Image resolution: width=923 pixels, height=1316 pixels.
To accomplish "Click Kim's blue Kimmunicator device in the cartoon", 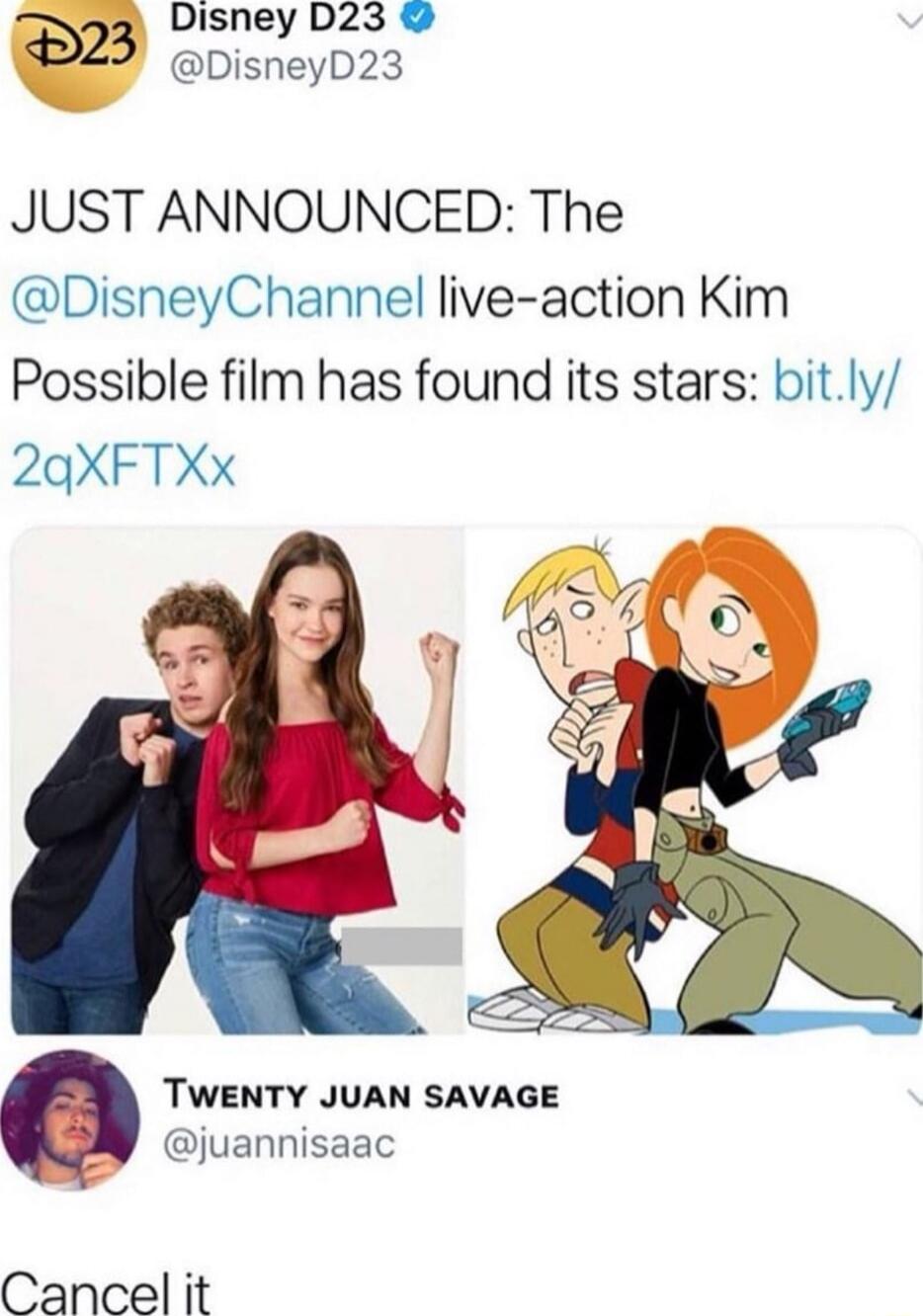I will pyautogui.click(x=828, y=708).
